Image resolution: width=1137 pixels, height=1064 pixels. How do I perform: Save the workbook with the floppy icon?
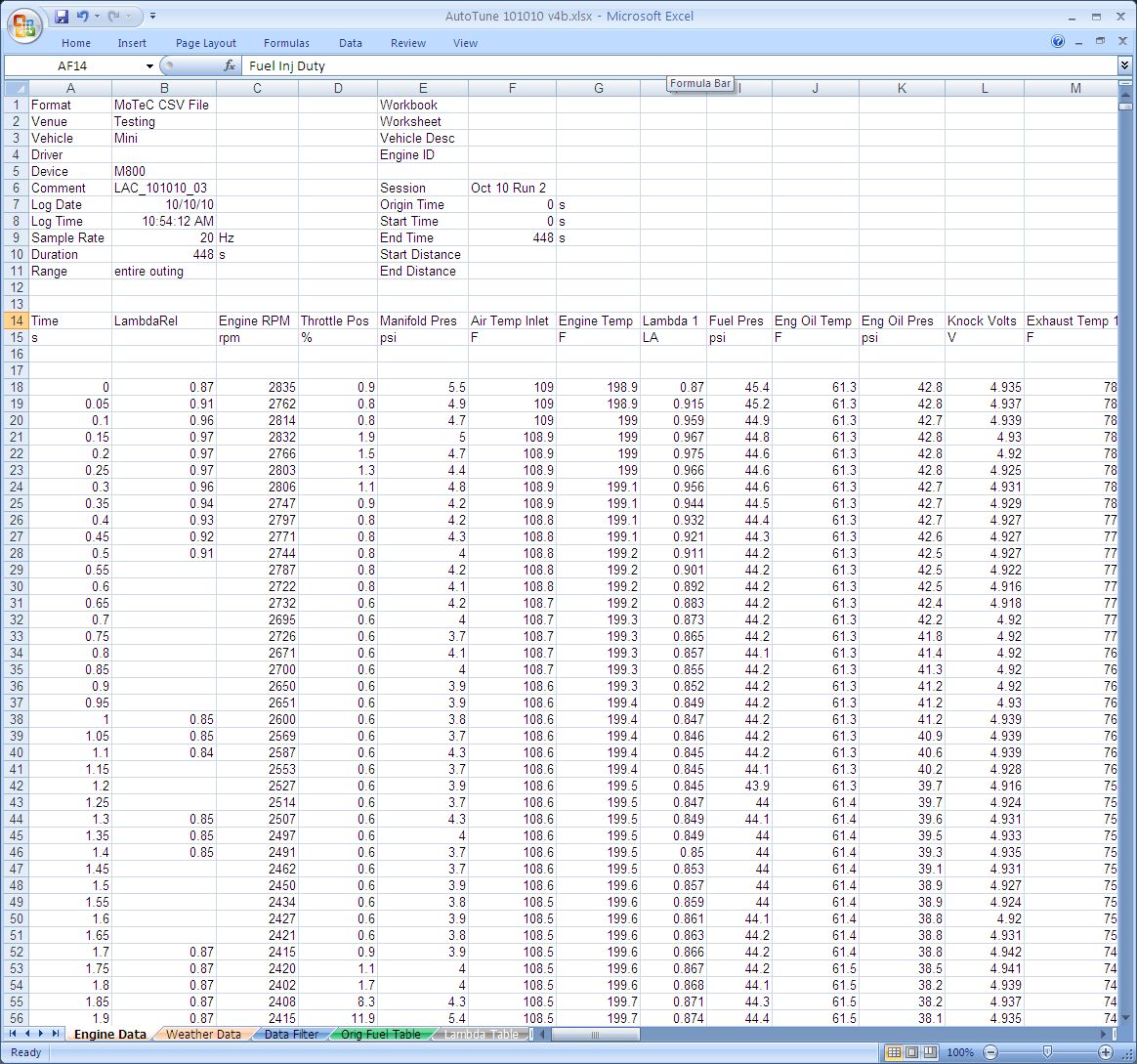tap(62, 17)
